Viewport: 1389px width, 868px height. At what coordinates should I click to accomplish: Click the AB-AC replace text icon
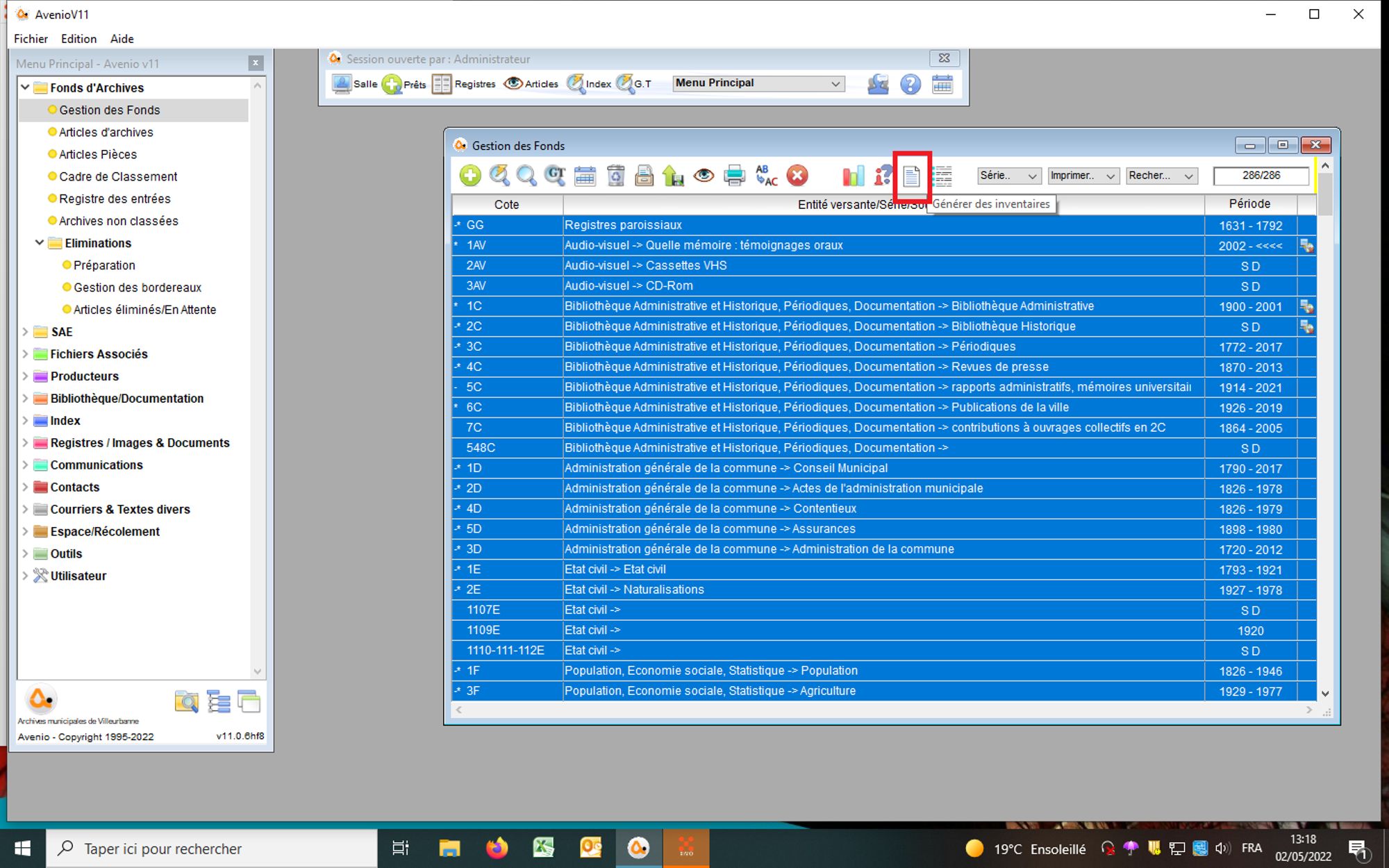(x=766, y=176)
